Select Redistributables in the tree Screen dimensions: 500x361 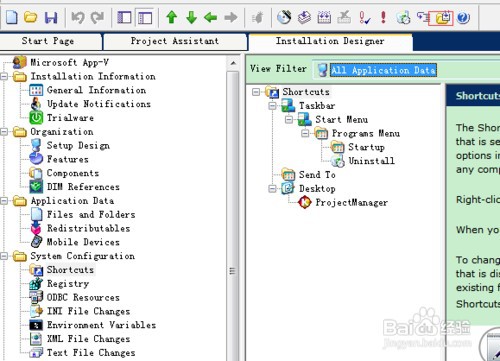click(x=88, y=228)
